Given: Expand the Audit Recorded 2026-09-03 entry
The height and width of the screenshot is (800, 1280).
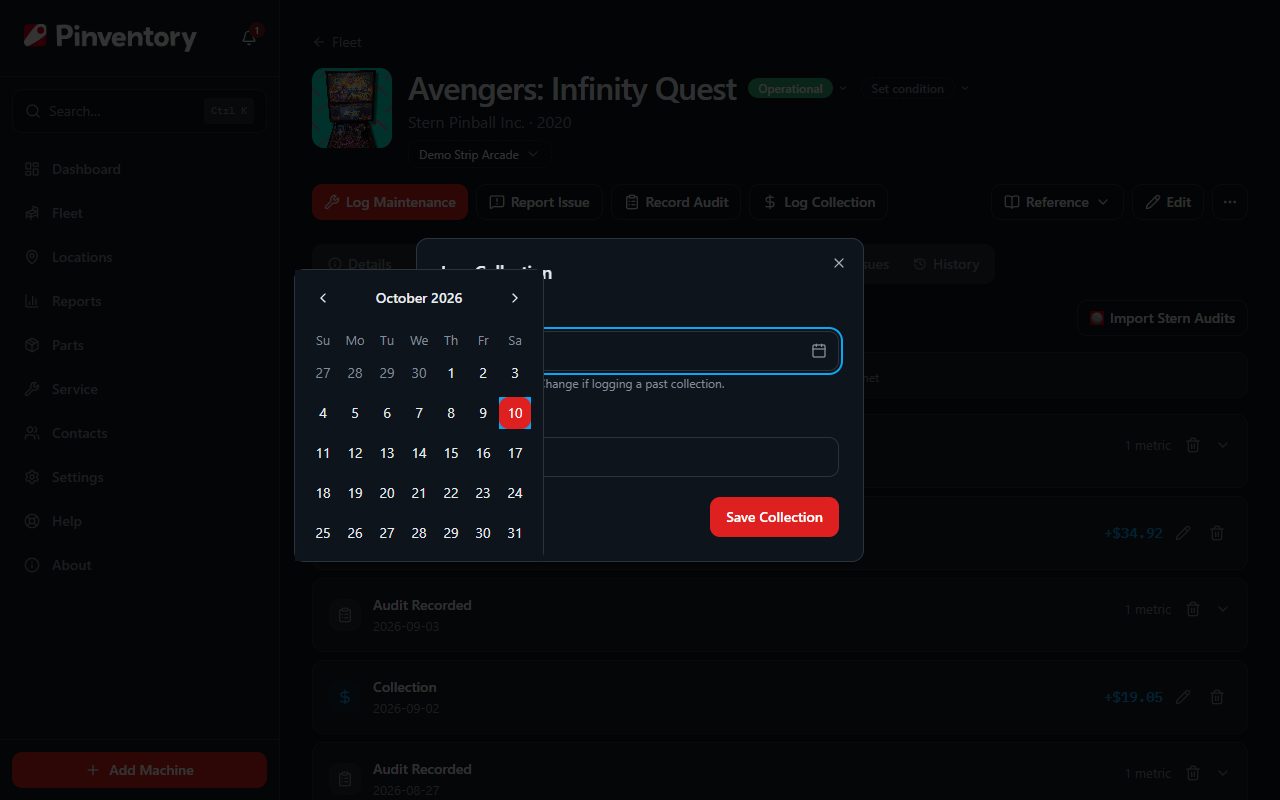Looking at the screenshot, I should (1223, 609).
